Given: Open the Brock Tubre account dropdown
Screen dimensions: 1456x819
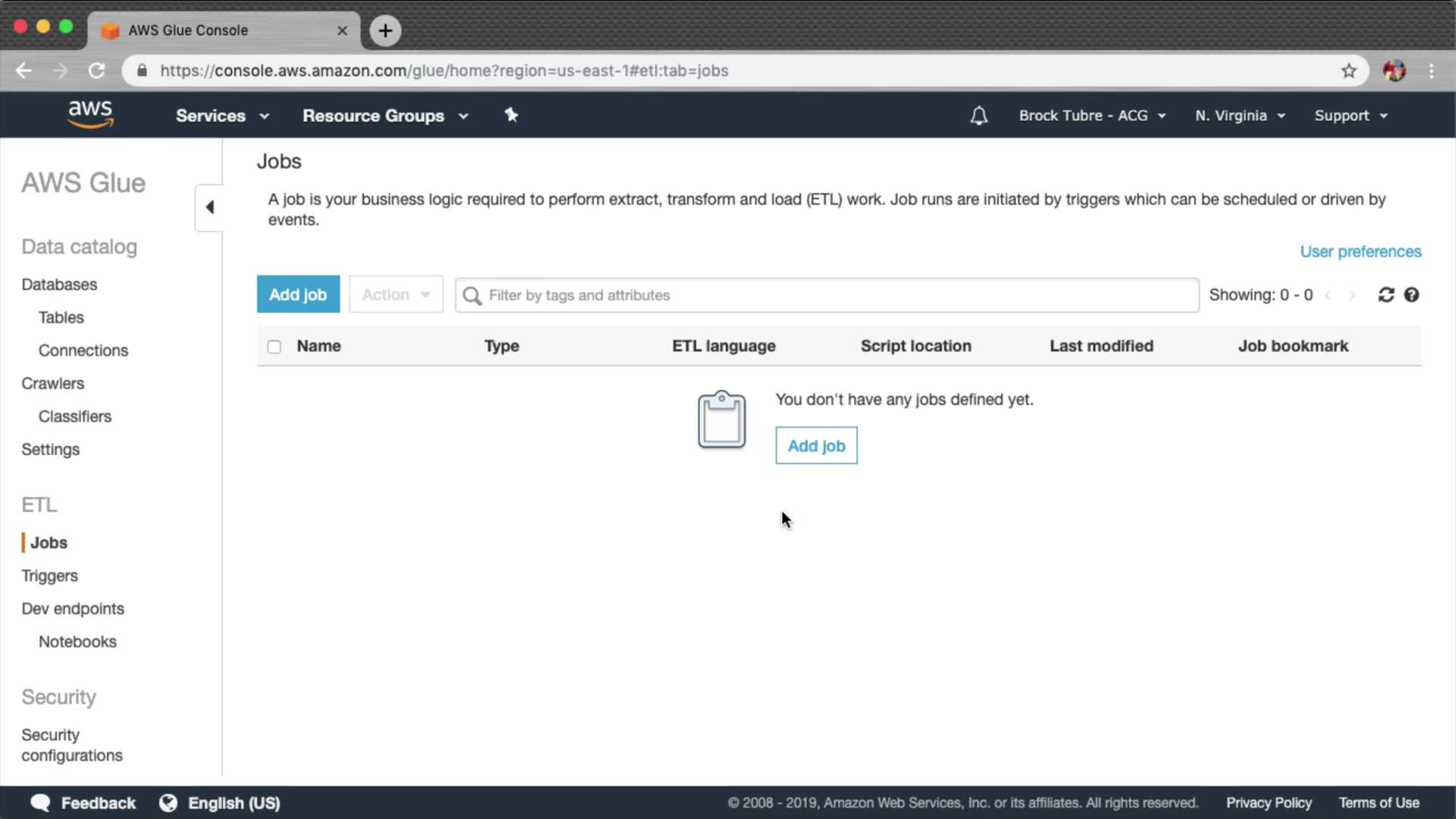Looking at the screenshot, I should [1091, 115].
